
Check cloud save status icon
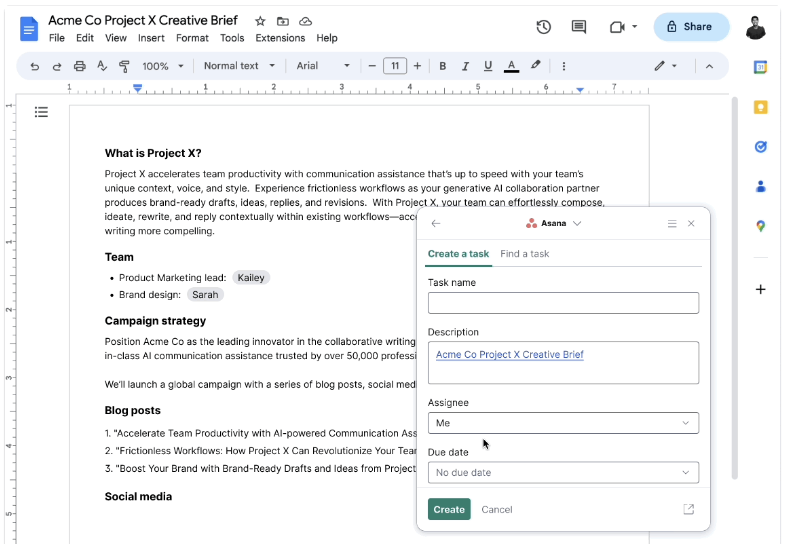(306, 21)
